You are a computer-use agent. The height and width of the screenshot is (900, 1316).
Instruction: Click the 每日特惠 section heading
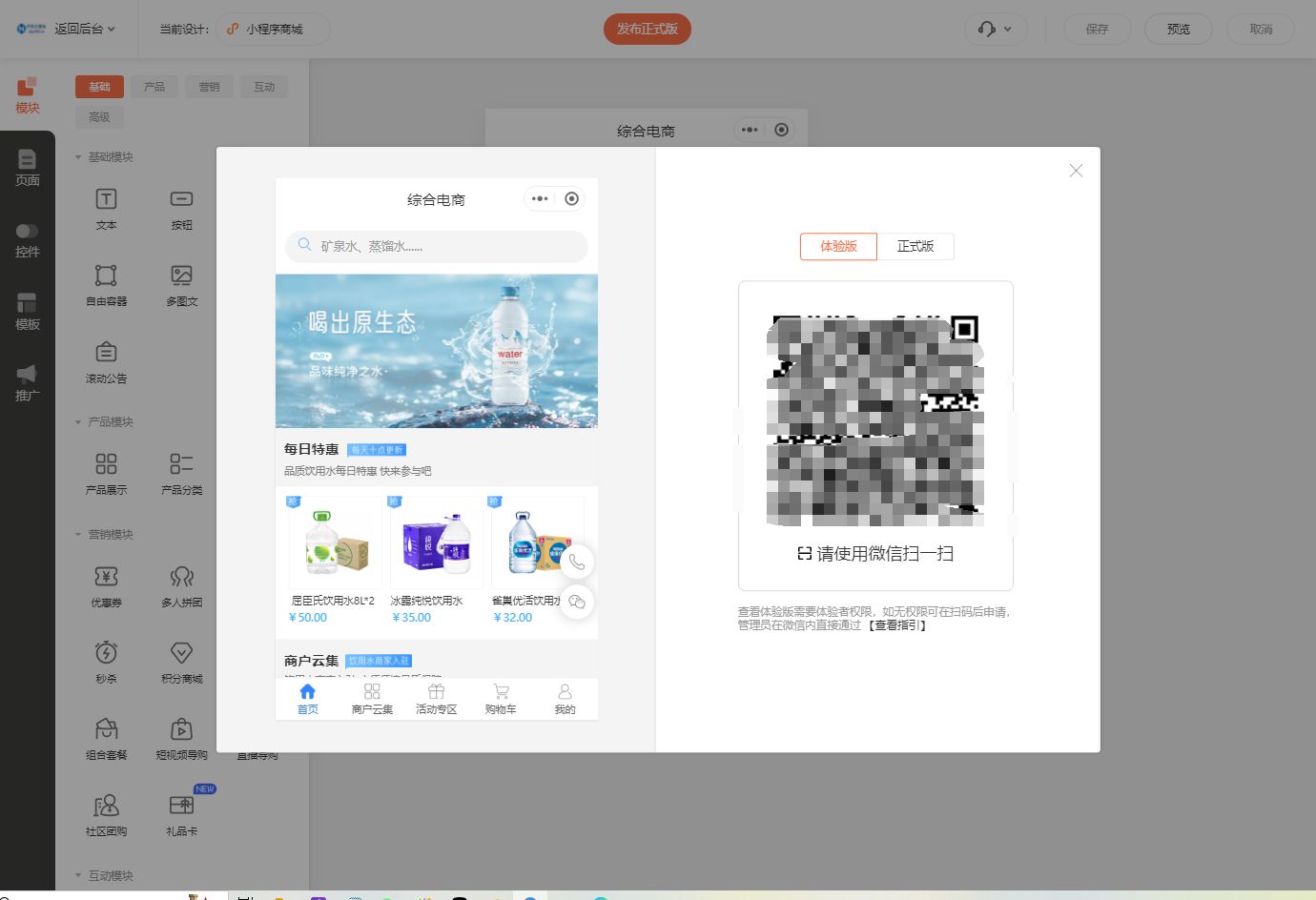tap(311, 449)
